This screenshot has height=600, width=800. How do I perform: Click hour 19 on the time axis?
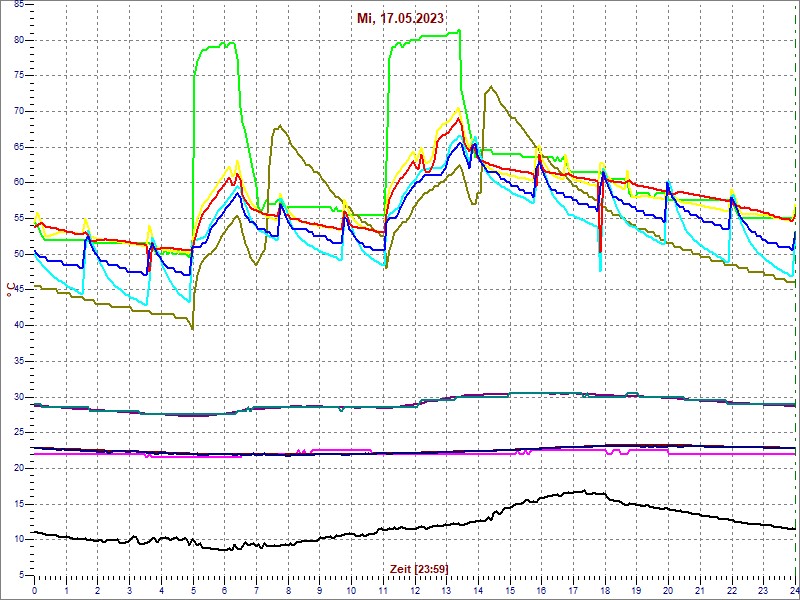637,589
